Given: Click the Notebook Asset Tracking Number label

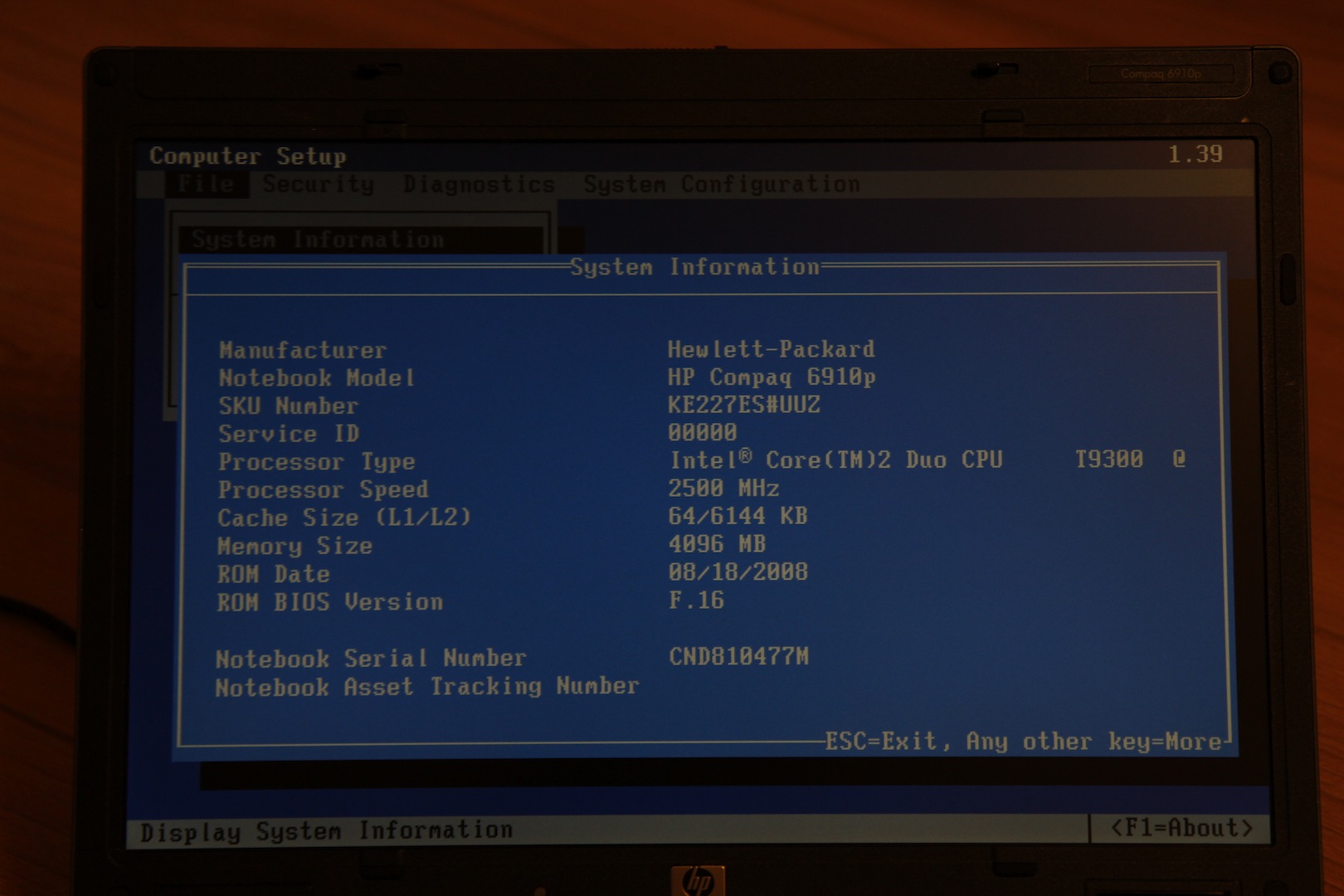Looking at the screenshot, I should tap(426, 687).
